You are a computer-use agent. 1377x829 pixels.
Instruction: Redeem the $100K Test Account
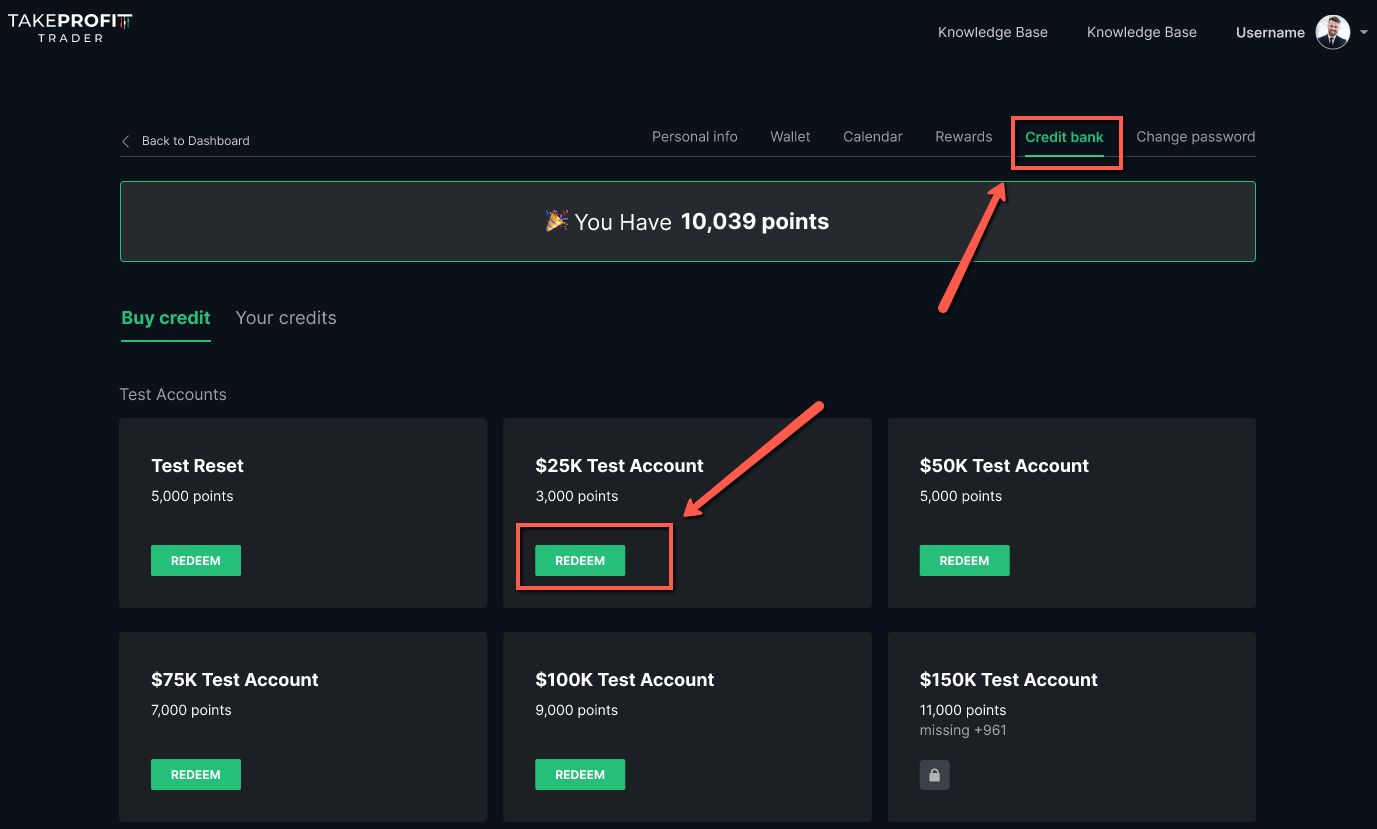point(580,775)
